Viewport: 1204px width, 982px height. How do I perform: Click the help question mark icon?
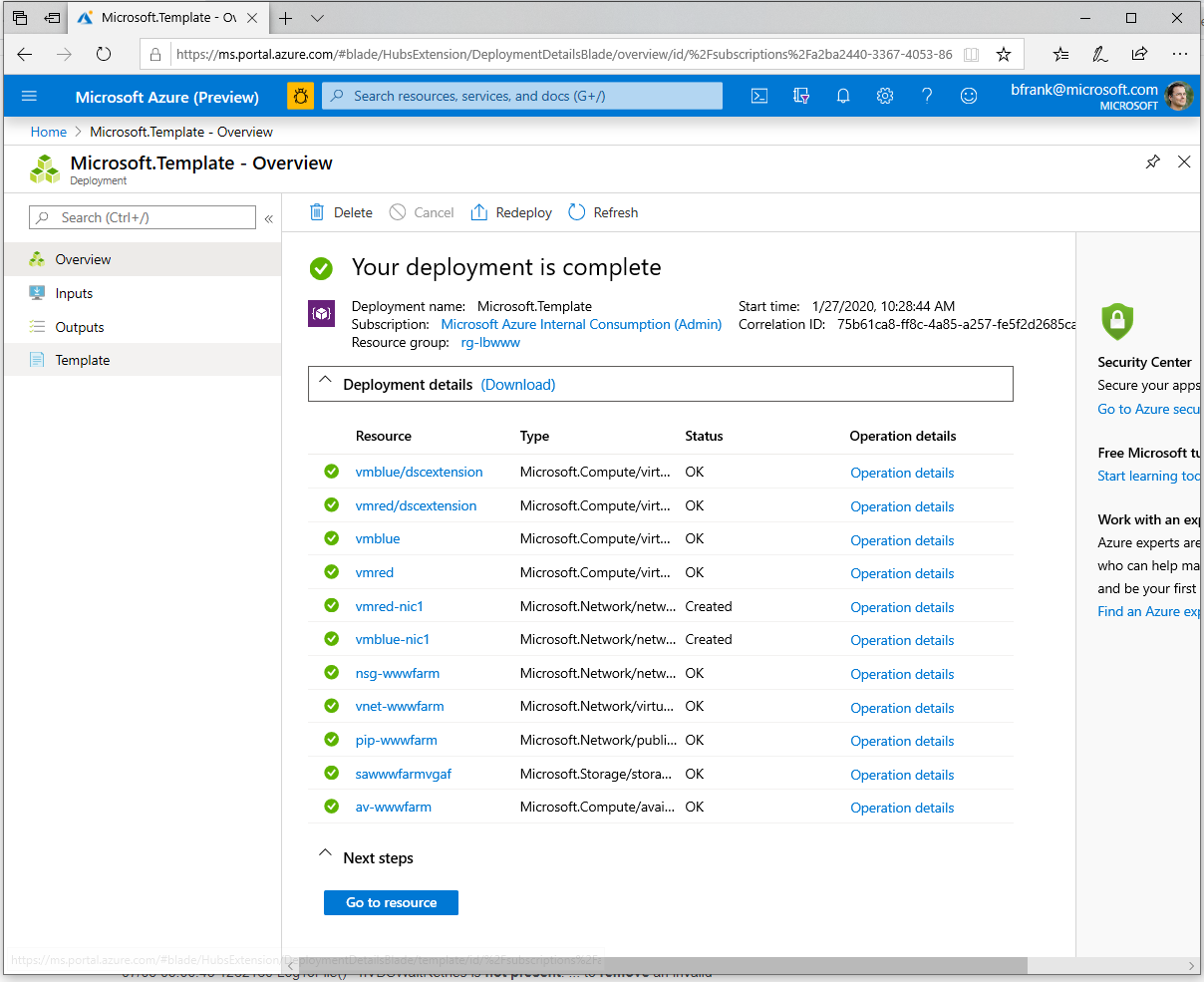coord(927,96)
